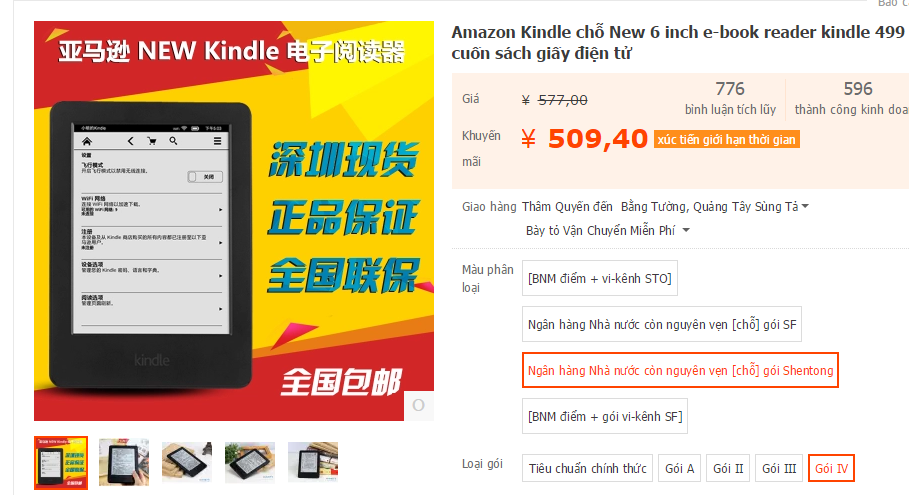Open the third Kindle thumbnail image
The image size is (909, 495).
click(x=187, y=463)
